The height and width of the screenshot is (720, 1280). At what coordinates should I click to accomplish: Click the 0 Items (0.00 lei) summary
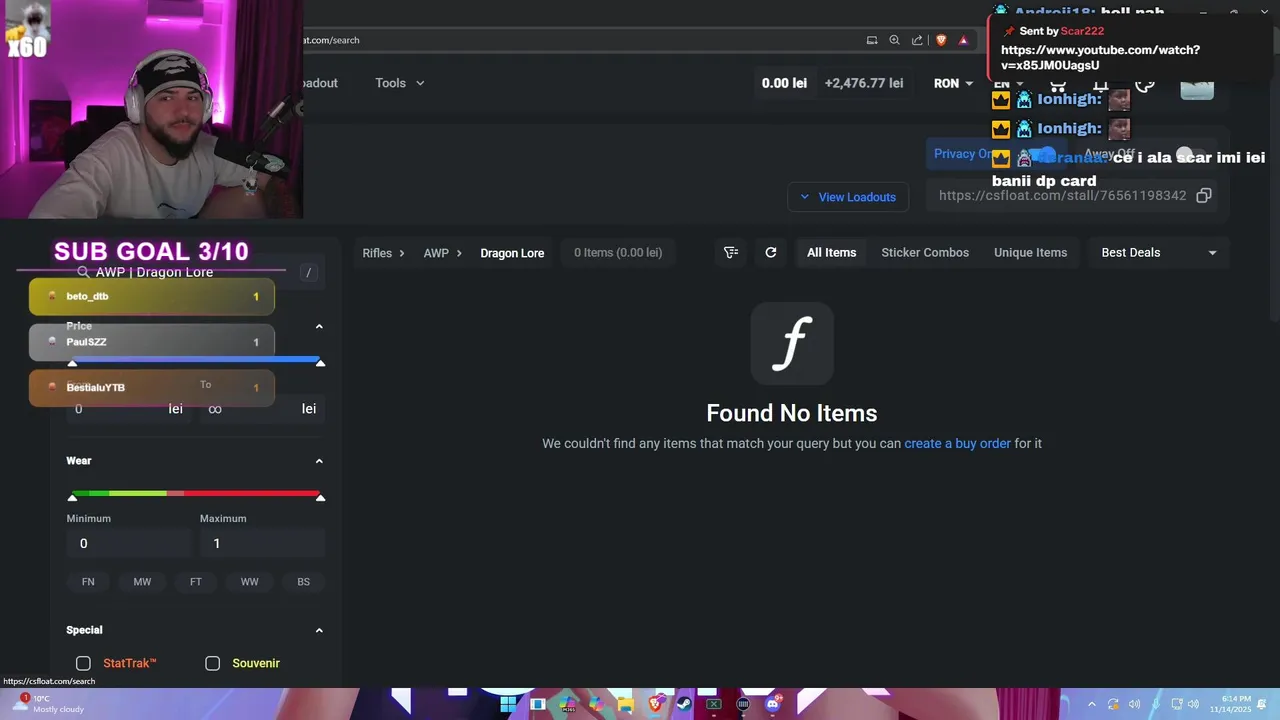tap(618, 253)
